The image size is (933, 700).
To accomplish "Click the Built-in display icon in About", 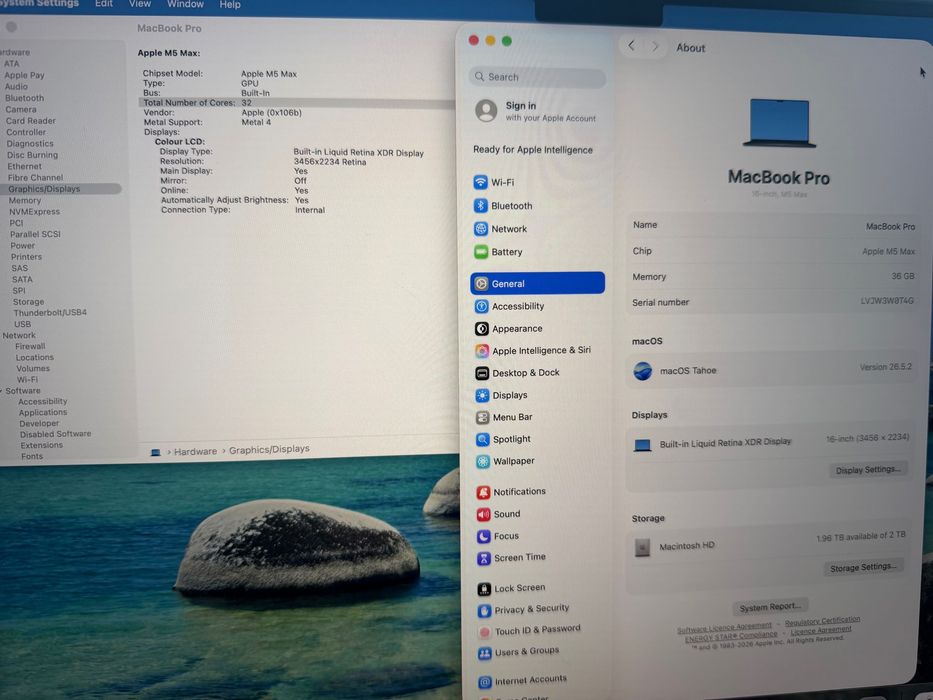I will [x=643, y=445].
